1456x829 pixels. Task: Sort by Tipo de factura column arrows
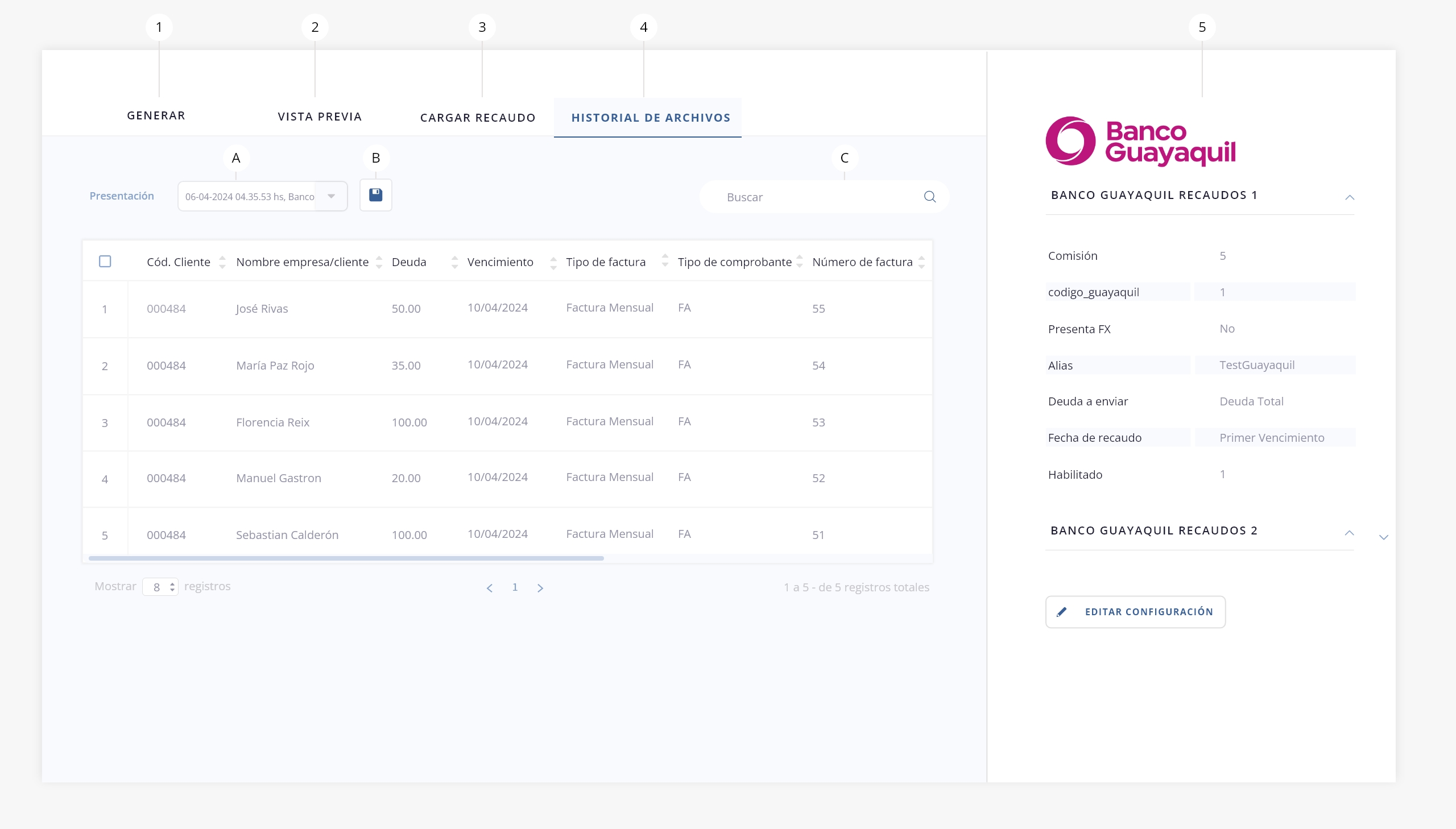click(665, 260)
